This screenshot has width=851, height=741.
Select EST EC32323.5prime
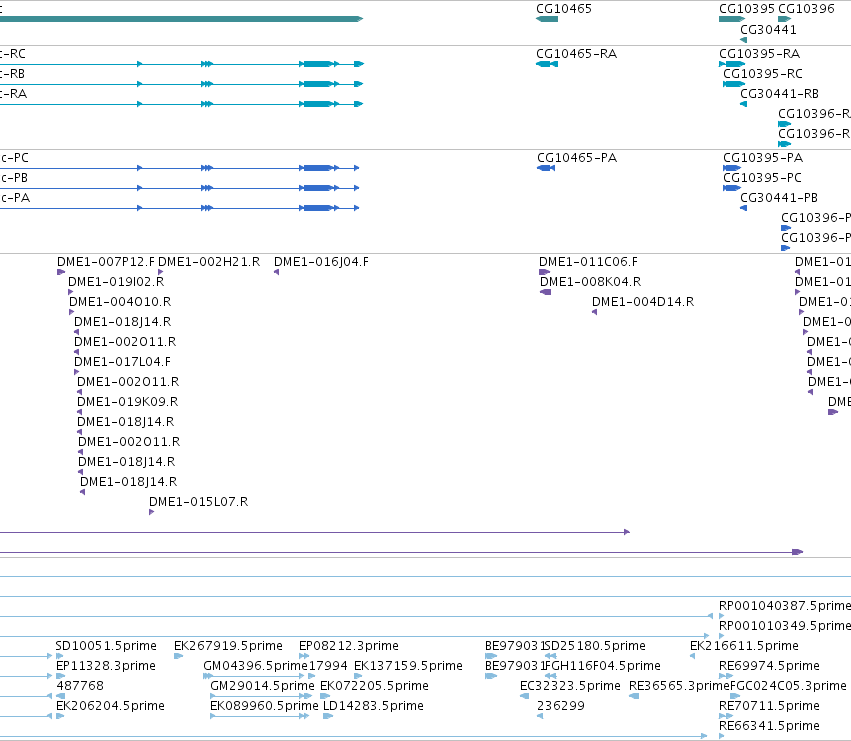tap(570, 686)
